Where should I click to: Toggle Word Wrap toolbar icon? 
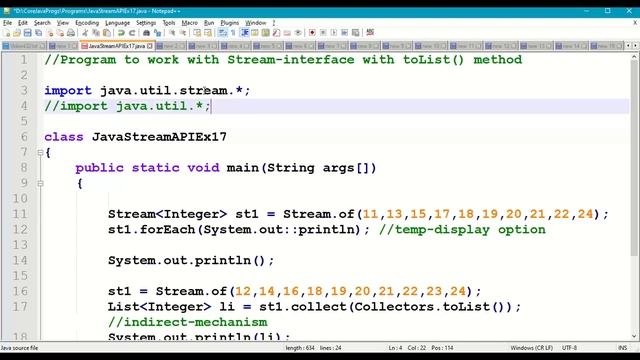[x=222, y=33]
